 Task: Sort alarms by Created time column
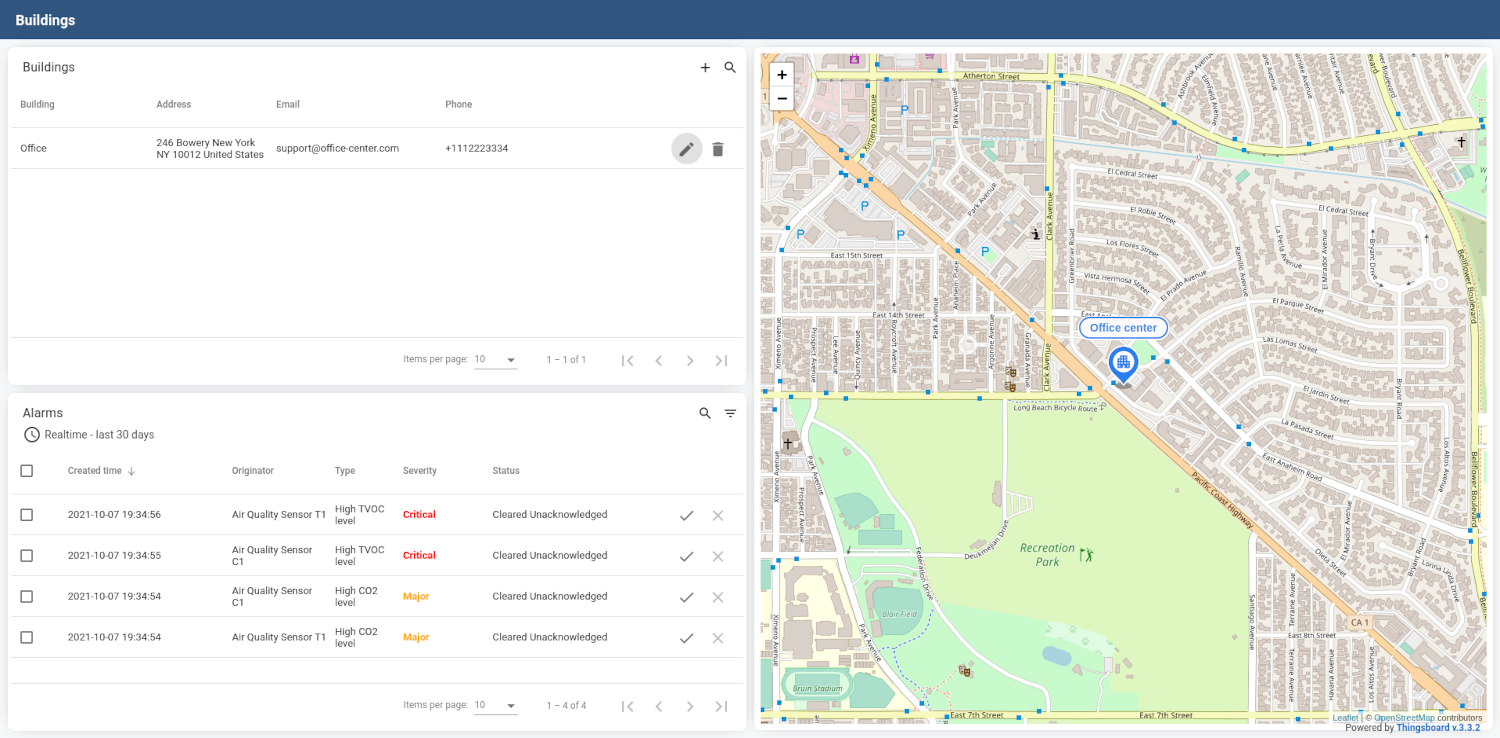coord(95,471)
